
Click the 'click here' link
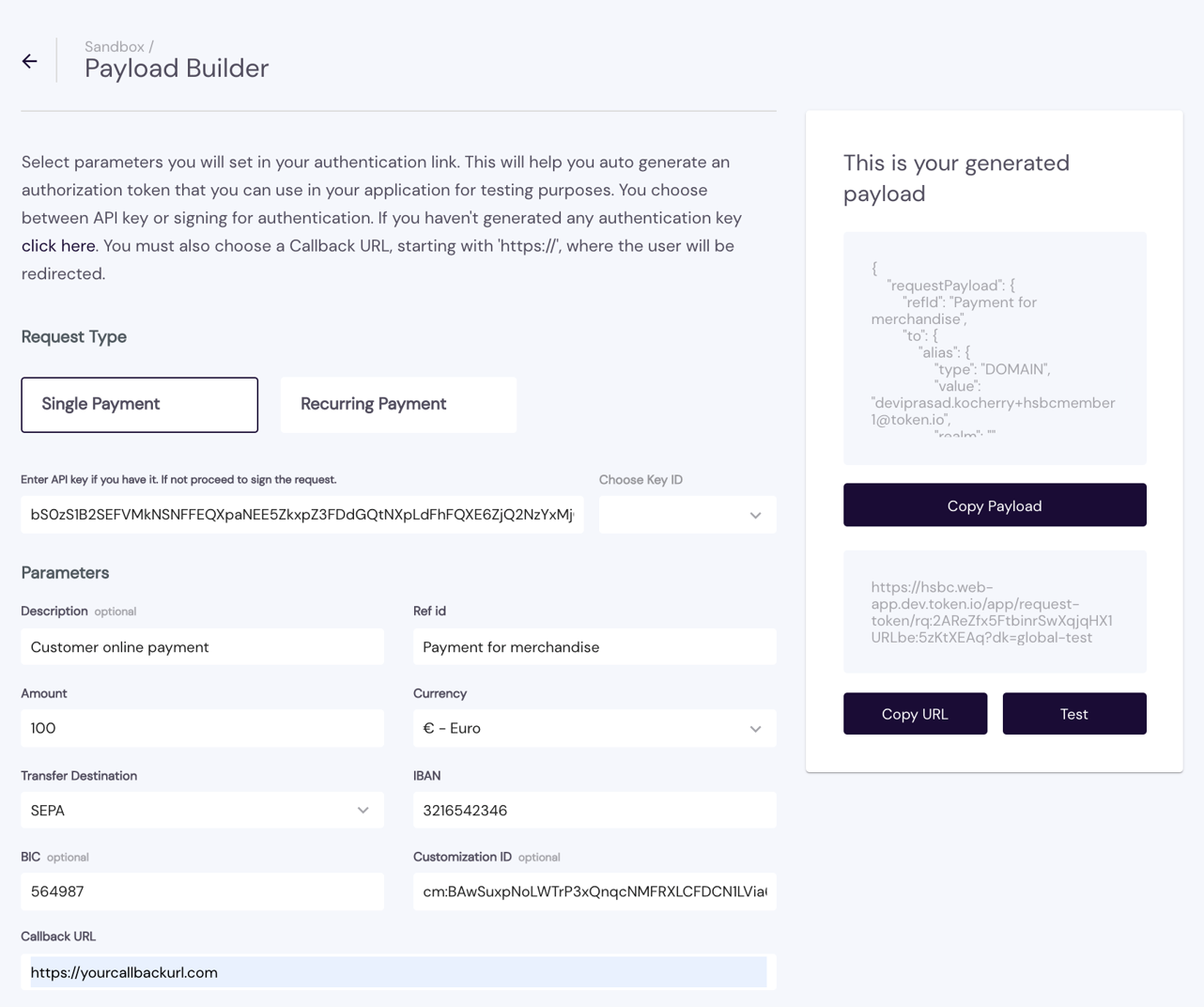coord(58,246)
